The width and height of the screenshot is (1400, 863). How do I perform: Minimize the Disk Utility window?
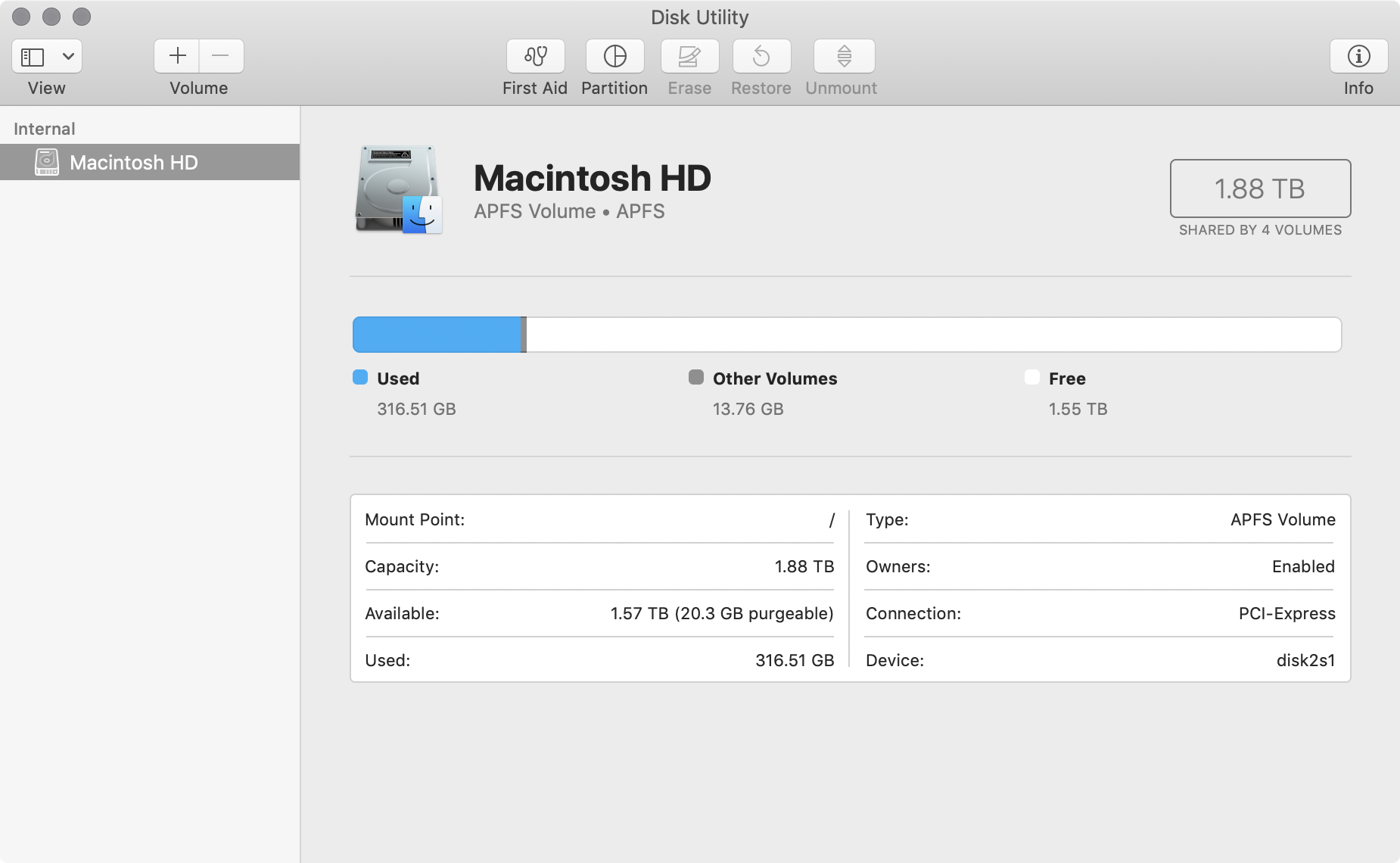51,17
